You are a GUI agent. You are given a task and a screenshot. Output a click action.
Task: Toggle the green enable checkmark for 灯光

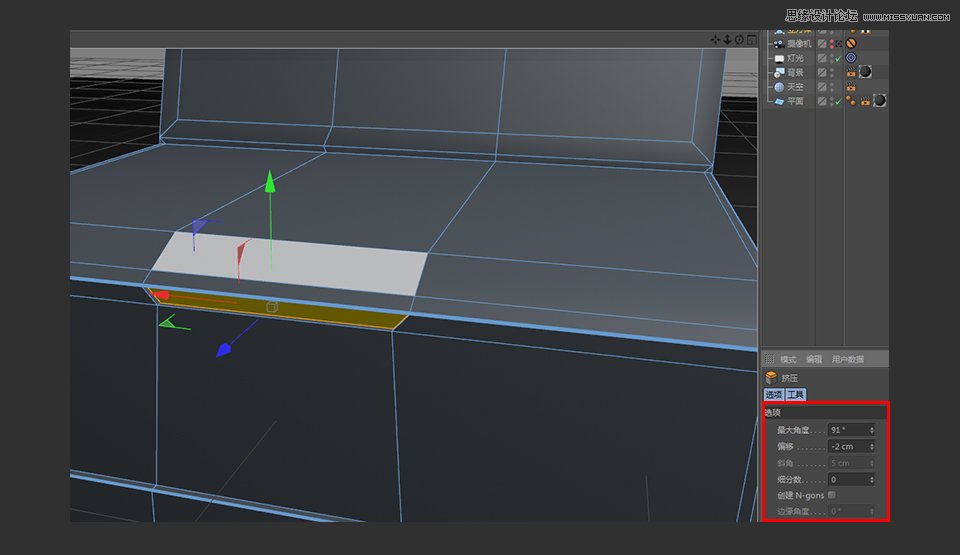pos(839,58)
